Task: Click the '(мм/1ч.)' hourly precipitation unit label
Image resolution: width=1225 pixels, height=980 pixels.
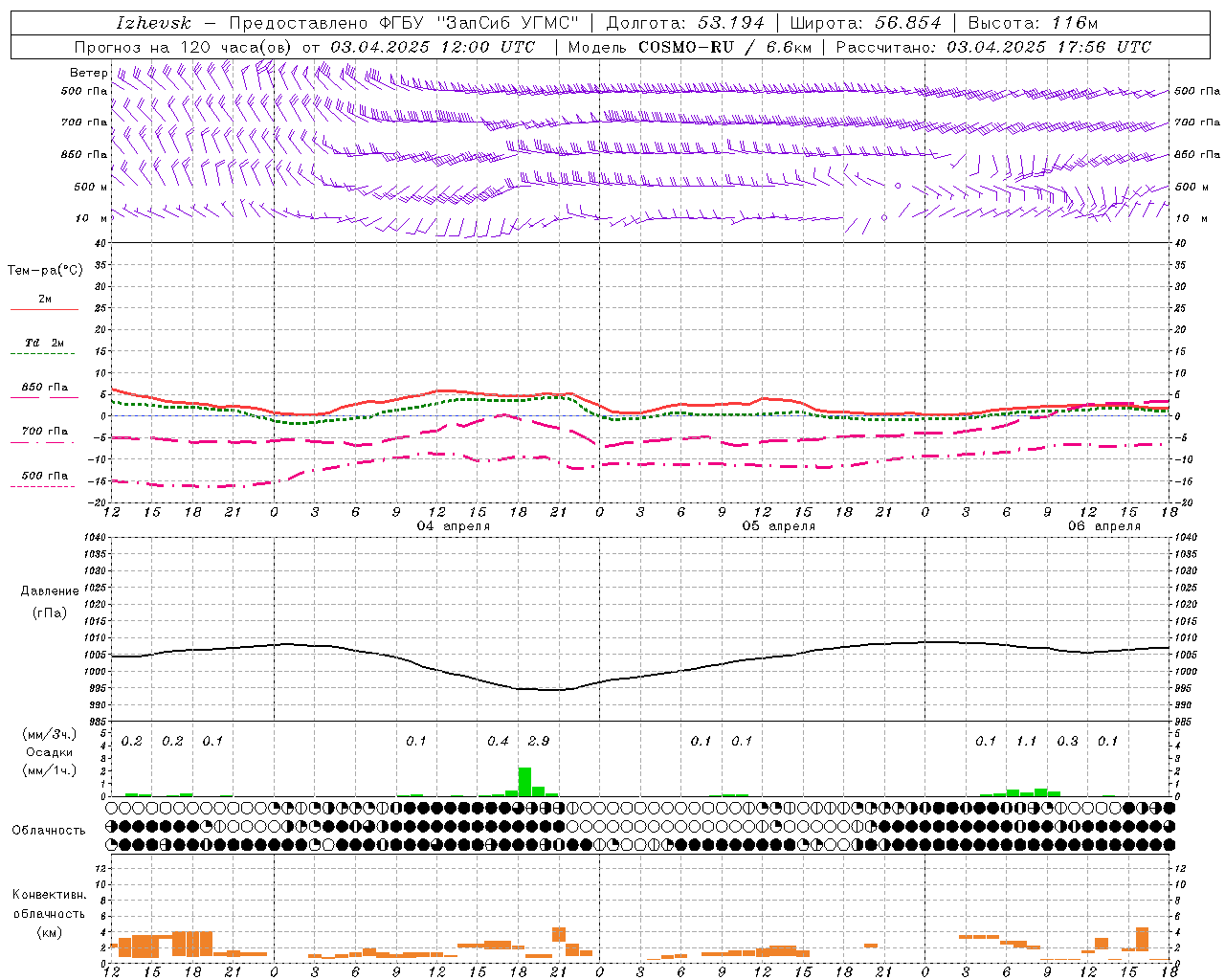Action: pos(50,770)
